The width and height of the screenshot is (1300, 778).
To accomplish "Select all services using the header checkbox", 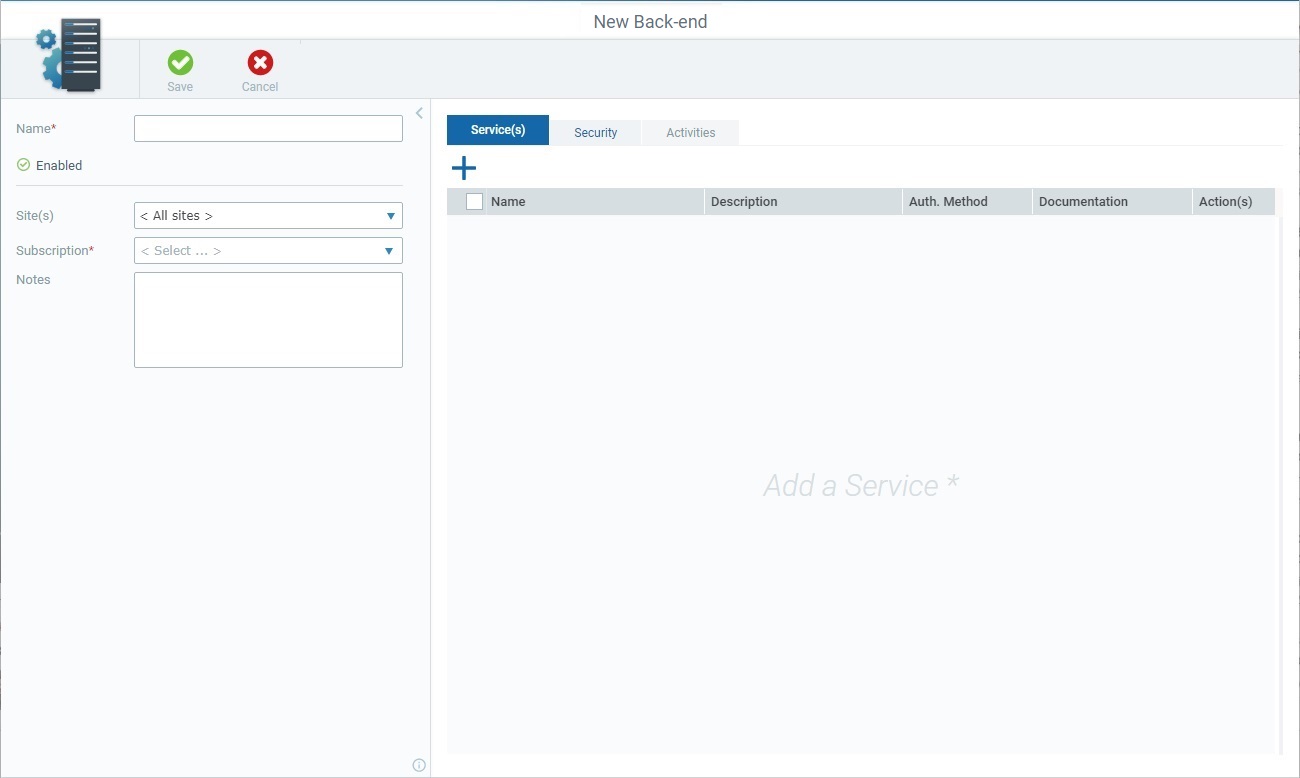I will pos(473,201).
